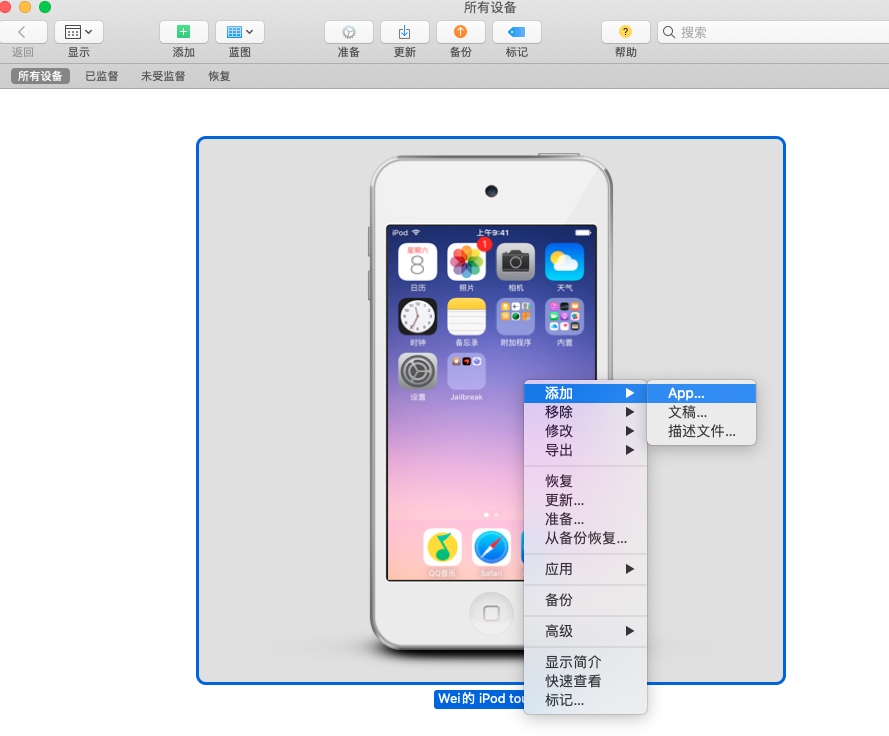Click the green Add (添加) toolbar icon
Viewport: 889px width, 736px height.
pos(184,32)
